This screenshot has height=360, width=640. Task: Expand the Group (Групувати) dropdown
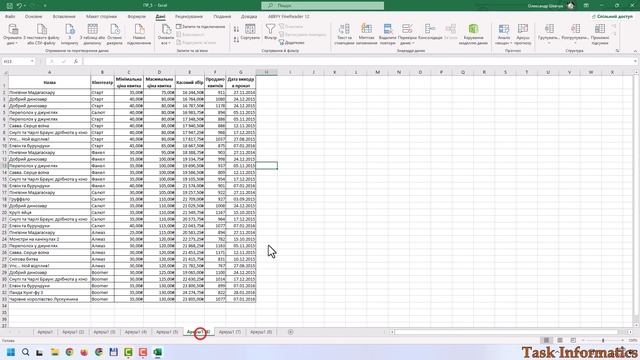click(x=549, y=42)
